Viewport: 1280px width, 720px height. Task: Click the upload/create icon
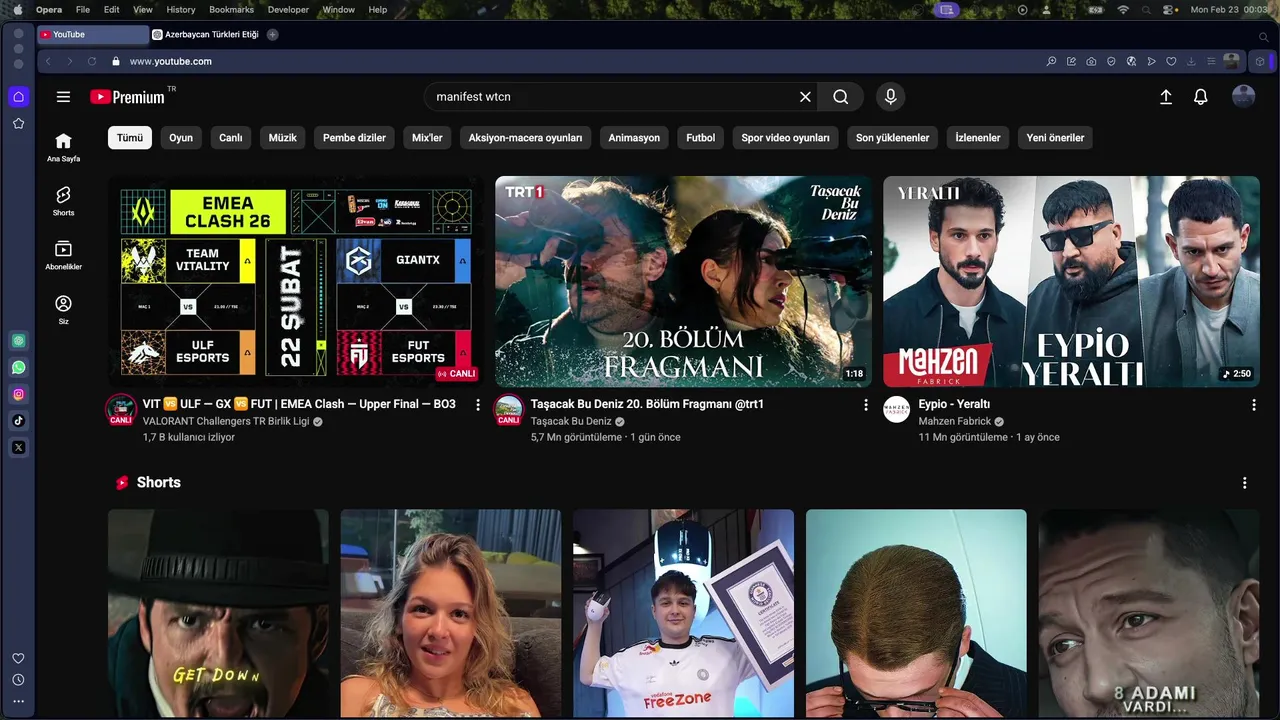(x=1166, y=97)
